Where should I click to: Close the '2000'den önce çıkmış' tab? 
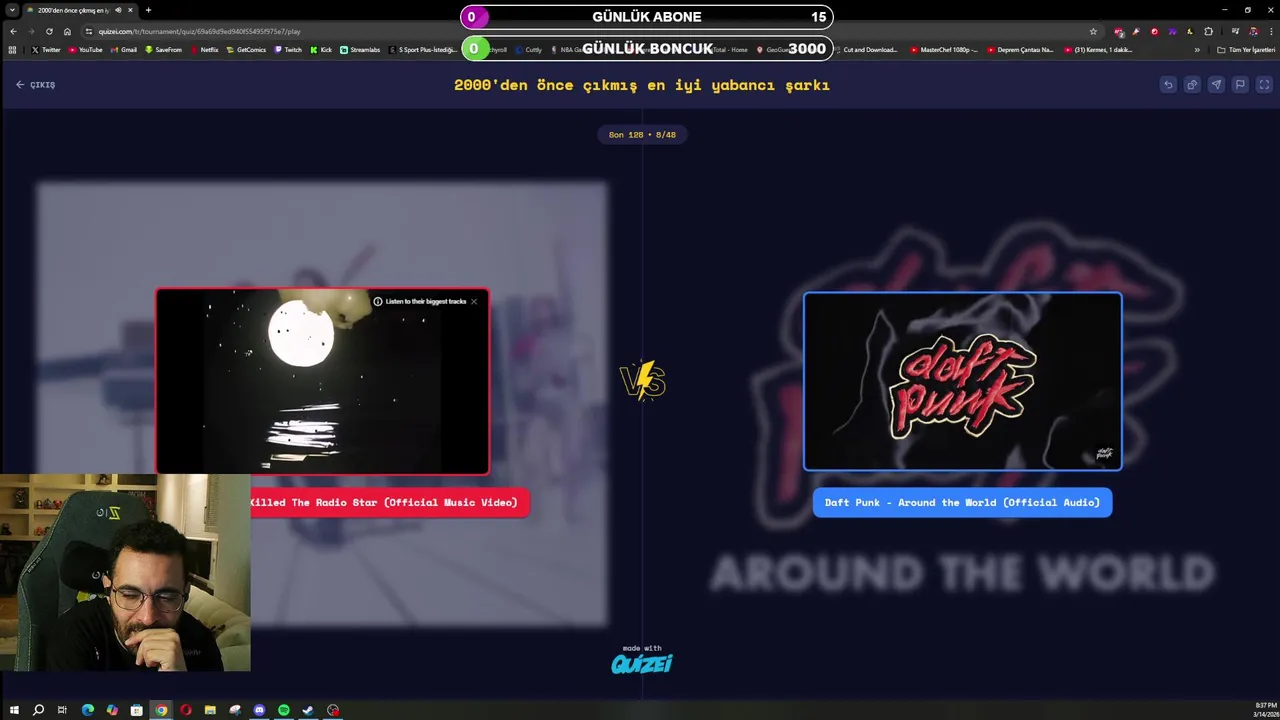130,10
